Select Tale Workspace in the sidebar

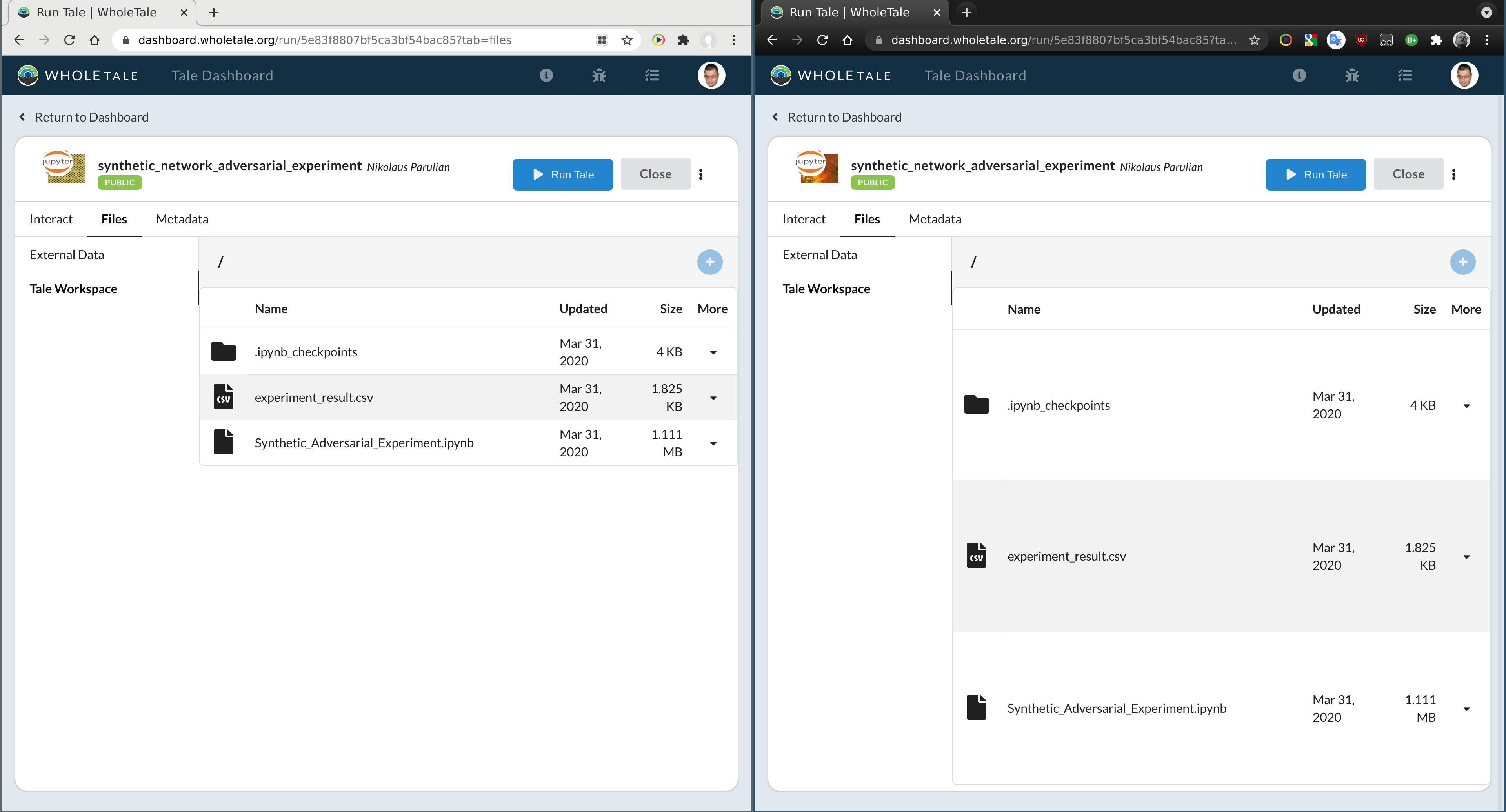pos(73,288)
